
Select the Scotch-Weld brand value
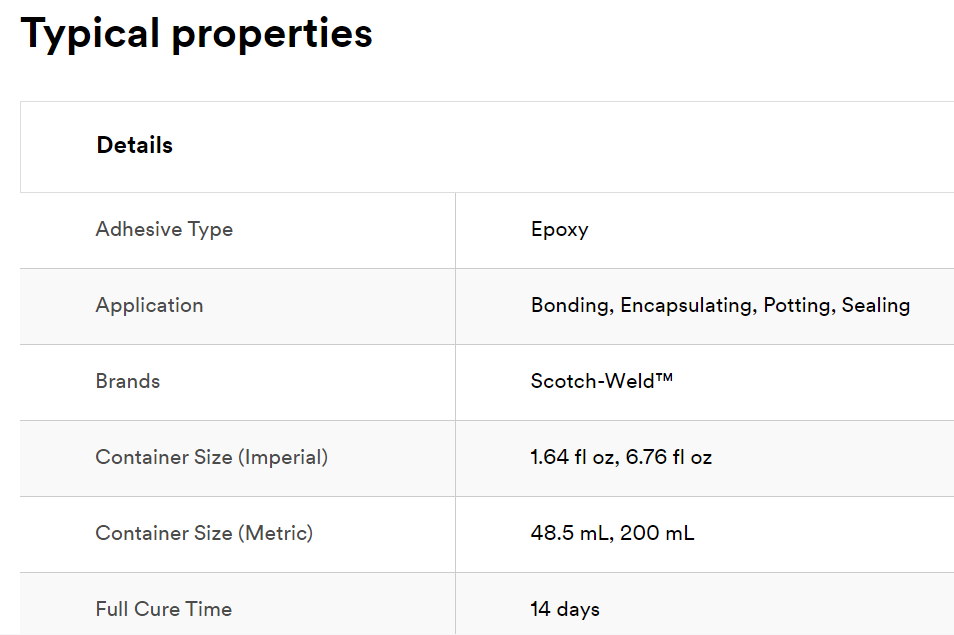click(x=602, y=381)
